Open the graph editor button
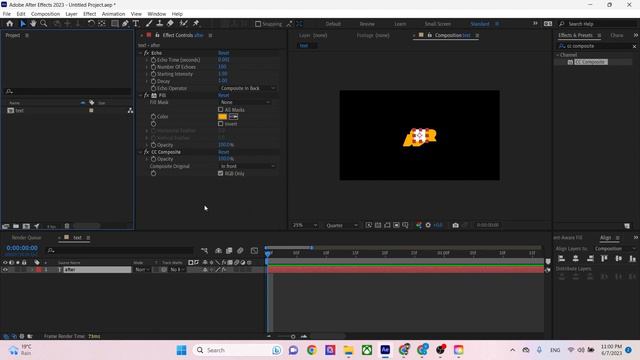 pyautogui.click(x=254, y=251)
